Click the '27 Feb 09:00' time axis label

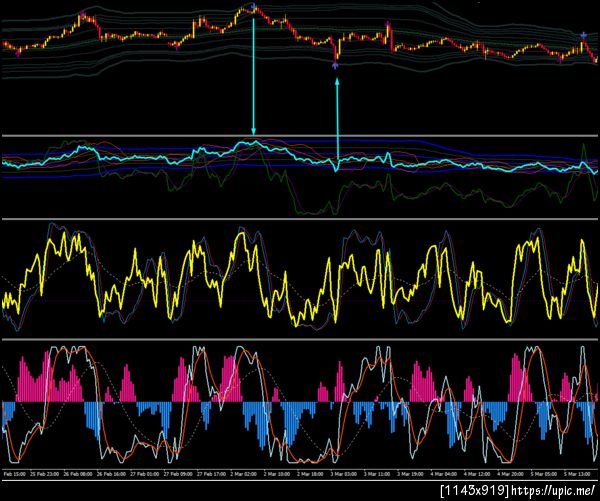tap(178, 474)
